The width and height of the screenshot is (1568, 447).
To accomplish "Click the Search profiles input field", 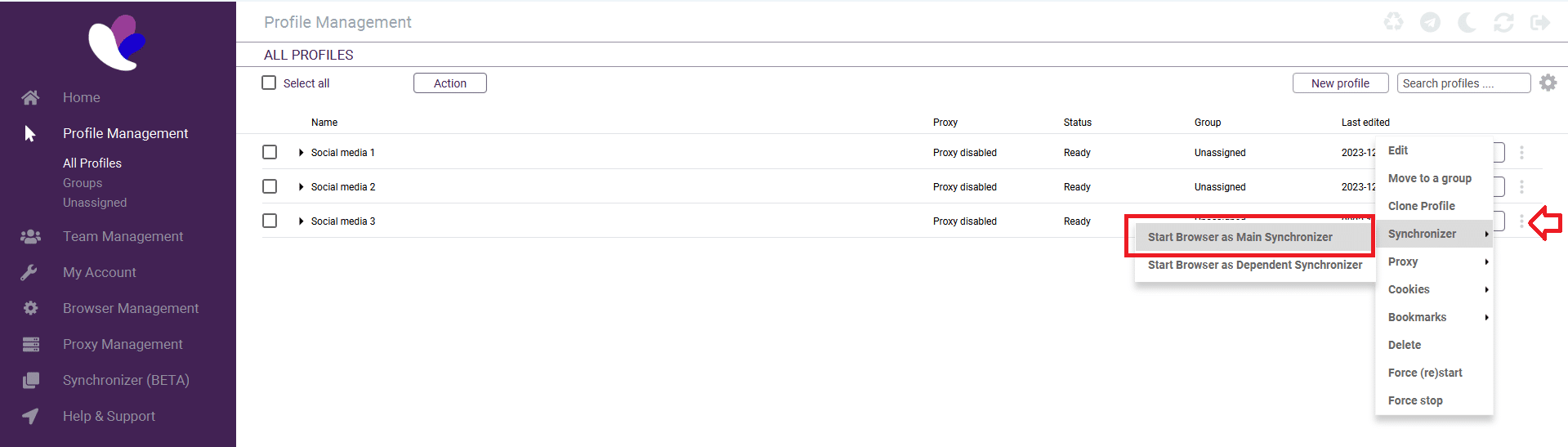I will 1463,83.
